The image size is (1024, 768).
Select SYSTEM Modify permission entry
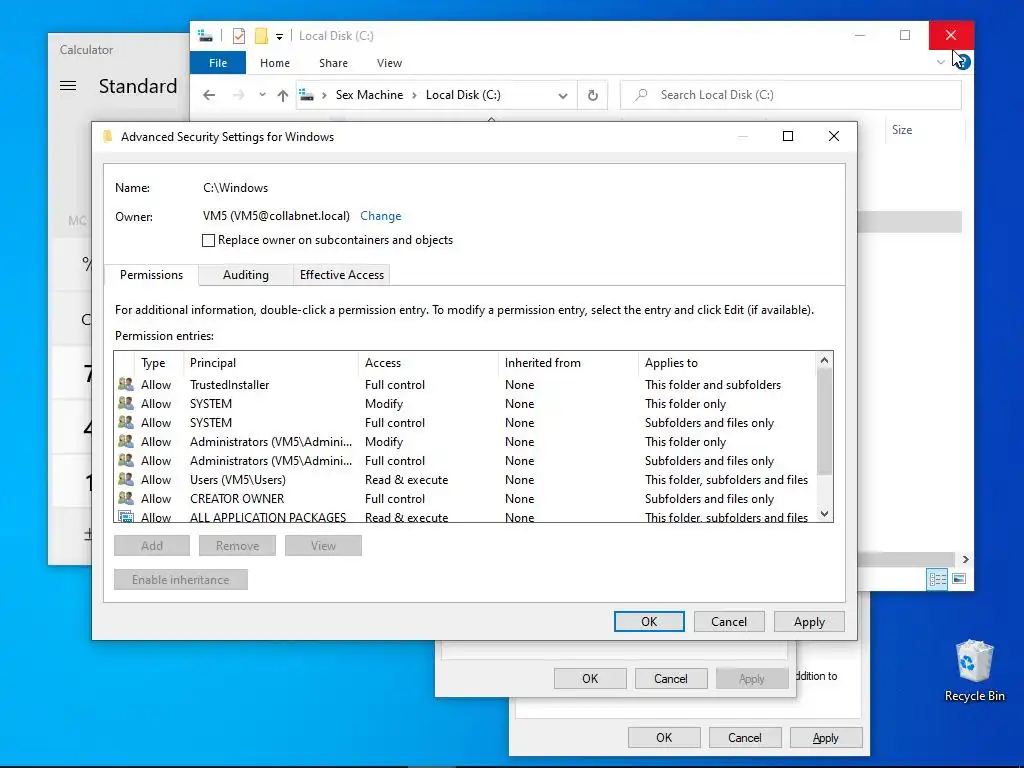[465, 404]
